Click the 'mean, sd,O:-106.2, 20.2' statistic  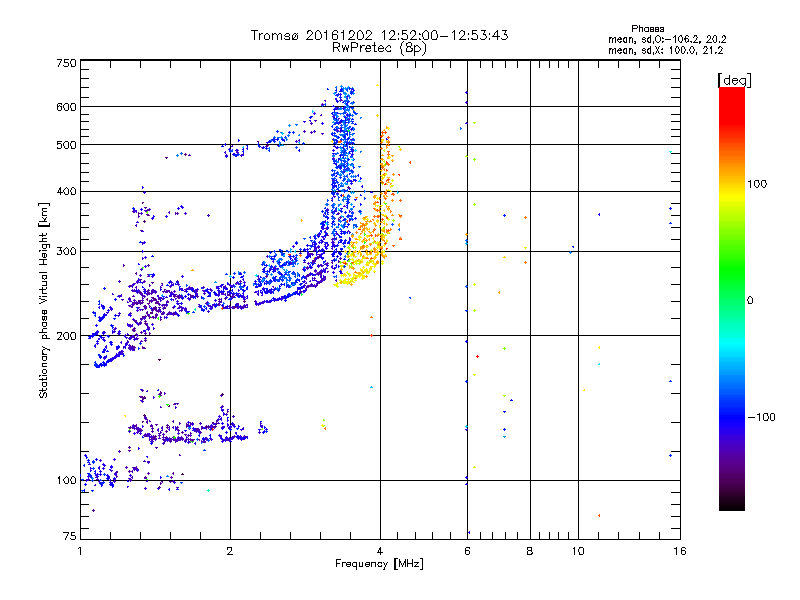click(667, 39)
